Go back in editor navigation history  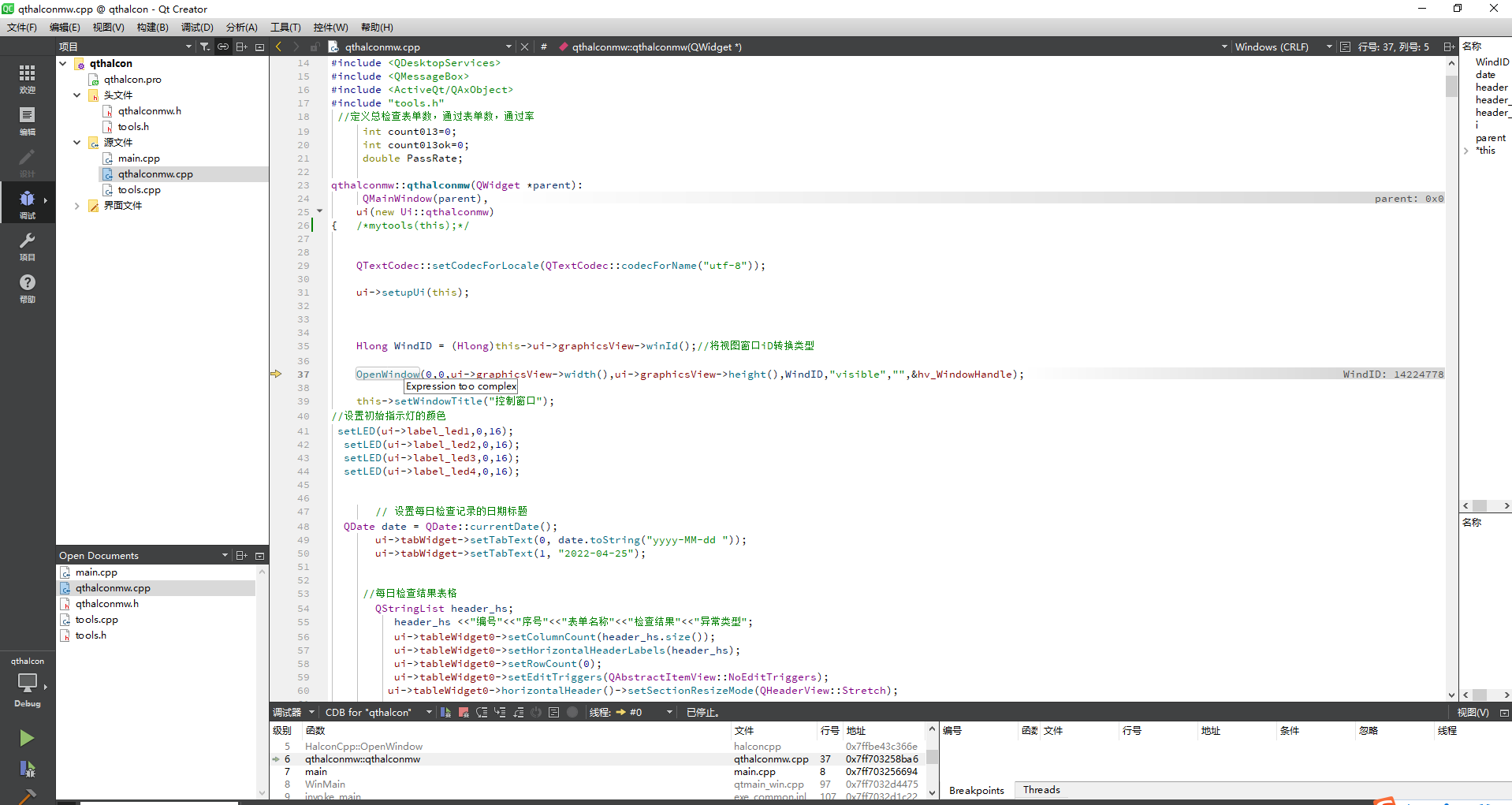click(x=278, y=47)
